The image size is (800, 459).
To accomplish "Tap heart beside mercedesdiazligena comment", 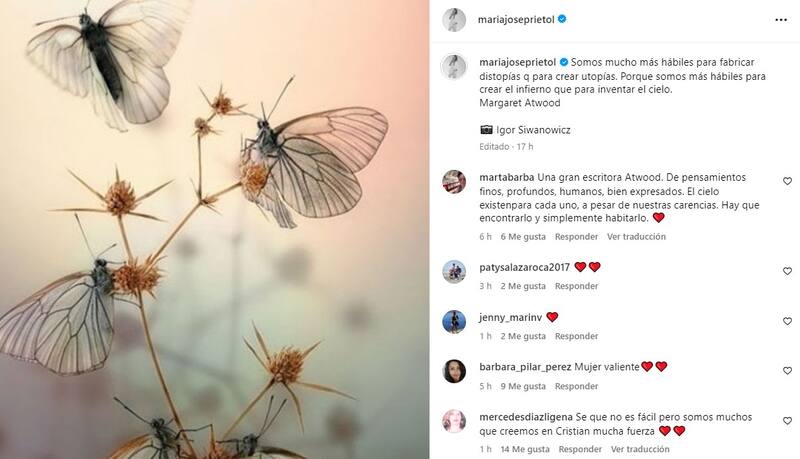I will click(787, 421).
